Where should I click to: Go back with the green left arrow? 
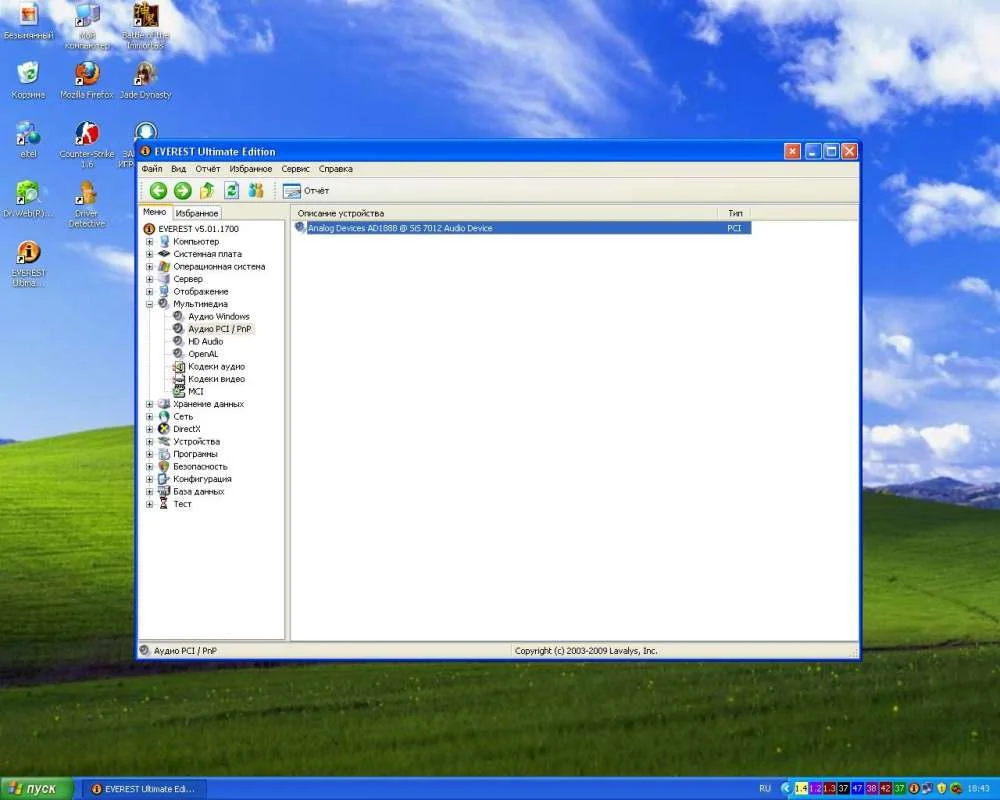click(x=158, y=190)
